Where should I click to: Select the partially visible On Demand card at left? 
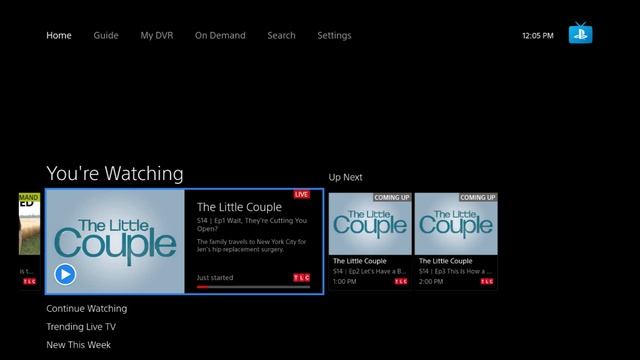29,241
